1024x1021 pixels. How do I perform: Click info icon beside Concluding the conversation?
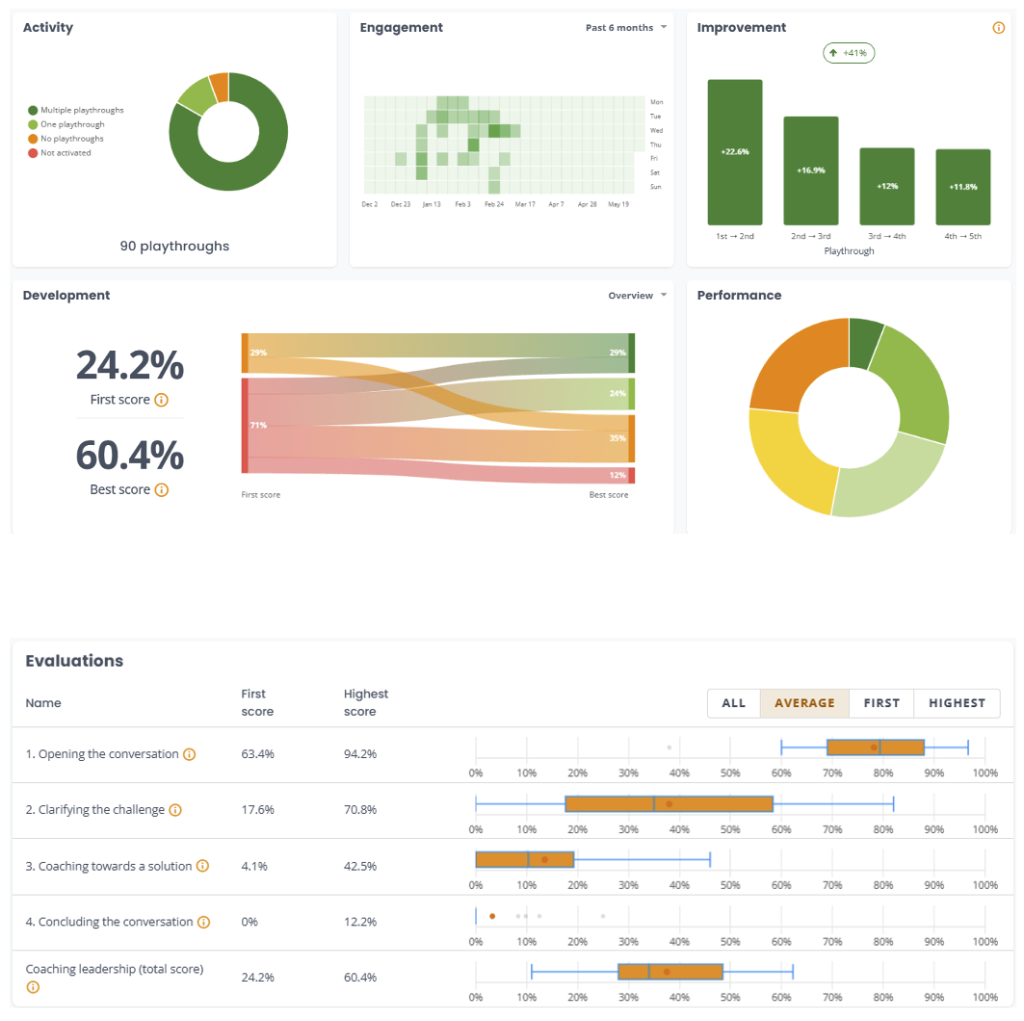tap(204, 922)
